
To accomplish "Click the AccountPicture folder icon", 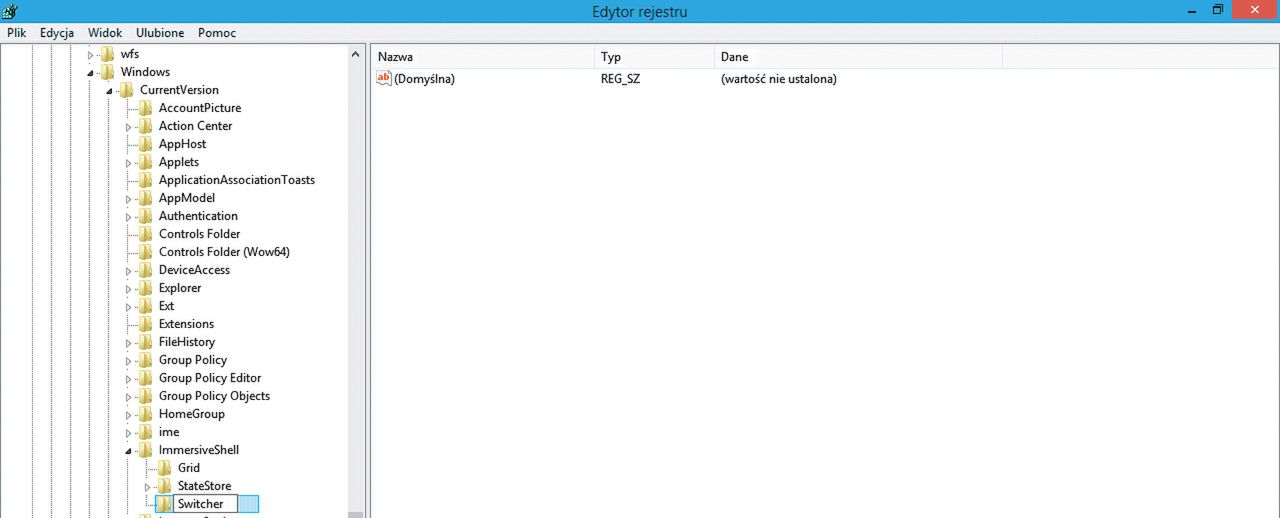I will pos(145,108).
